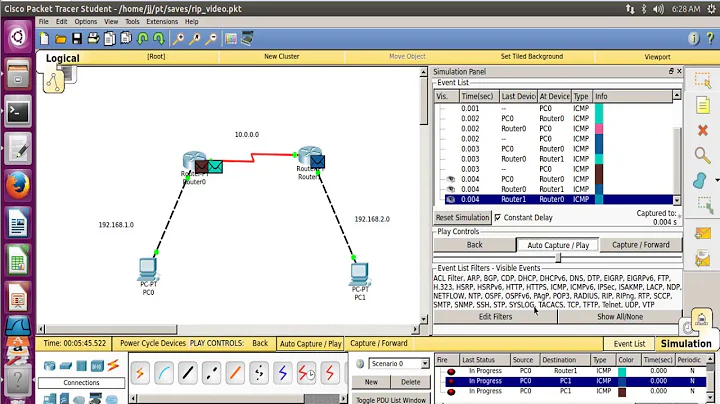Click the Zoom Out magnifier icon
The width and height of the screenshot is (720, 404).
211,39
